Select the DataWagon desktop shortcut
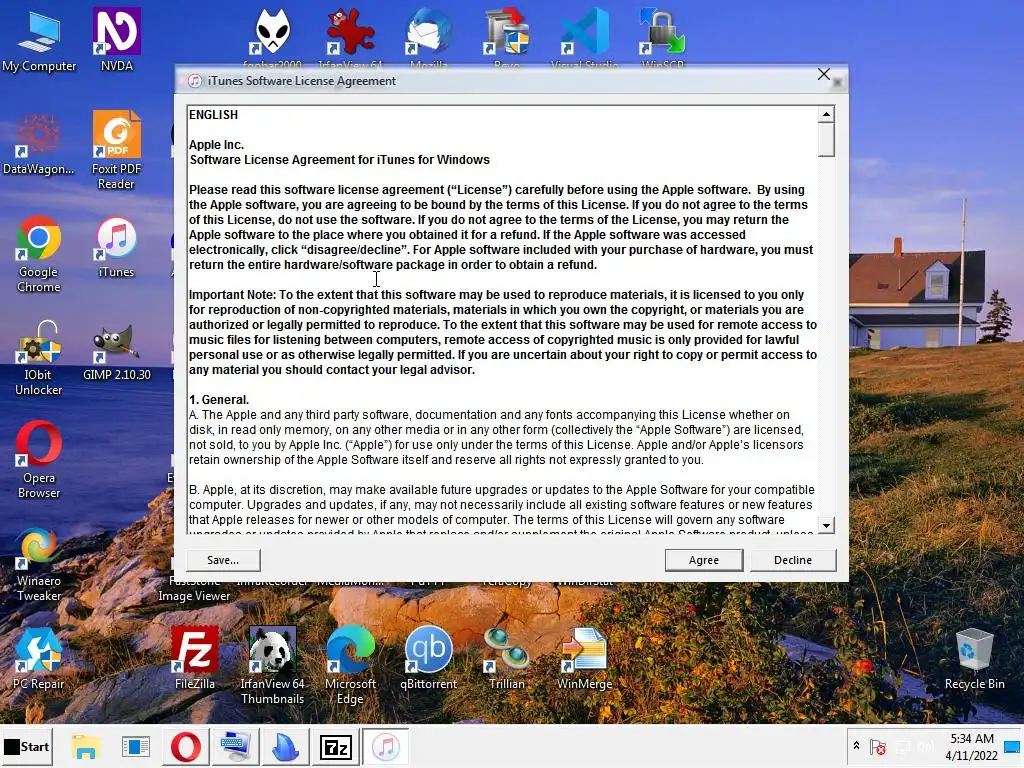 click(x=39, y=145)
